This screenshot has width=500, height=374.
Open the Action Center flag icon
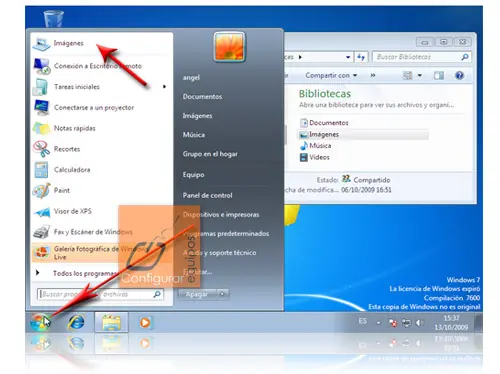point(393,323)
